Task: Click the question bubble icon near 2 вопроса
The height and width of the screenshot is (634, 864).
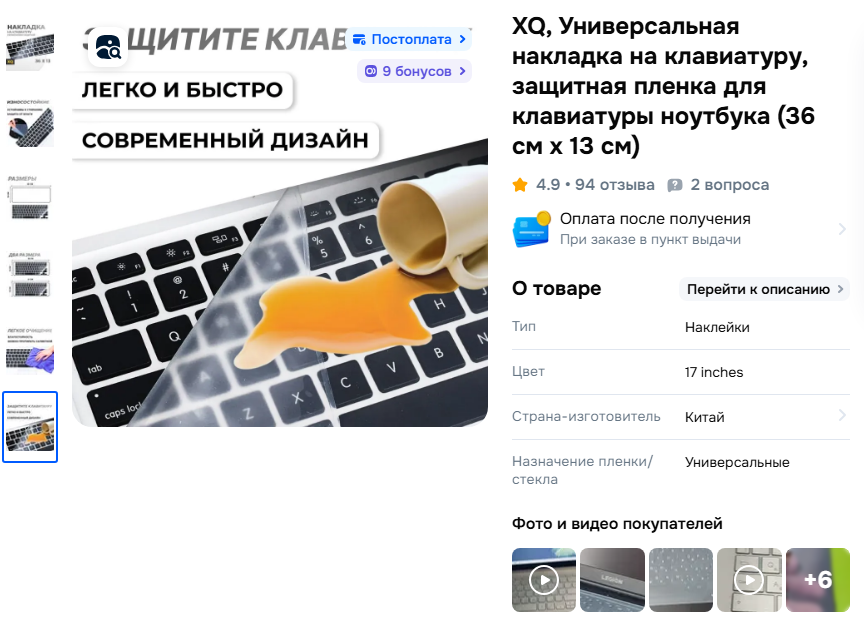Action: [674, 185]
